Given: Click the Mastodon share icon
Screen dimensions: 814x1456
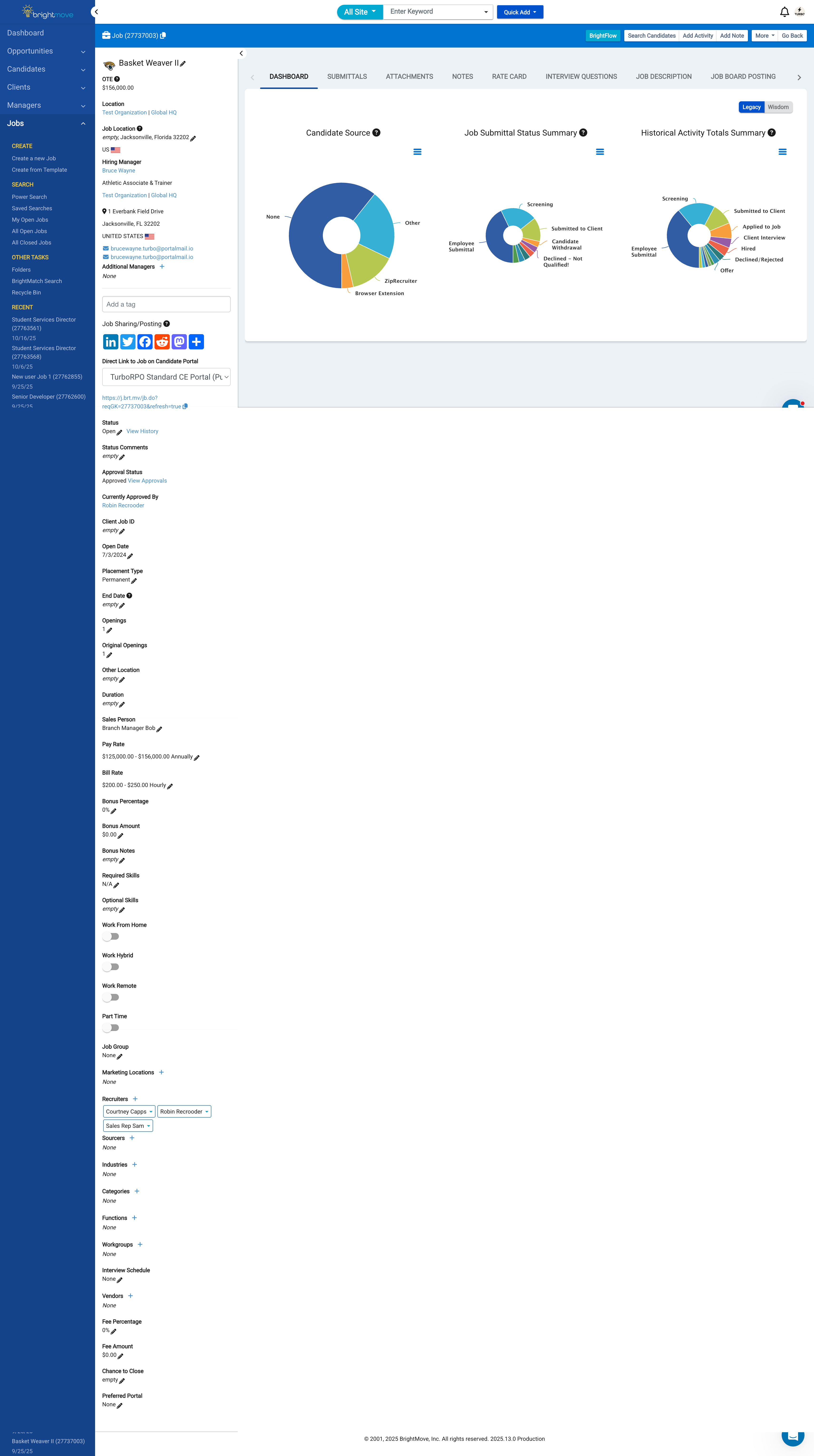Looking at the screenshot, I should tap(179, 342).
